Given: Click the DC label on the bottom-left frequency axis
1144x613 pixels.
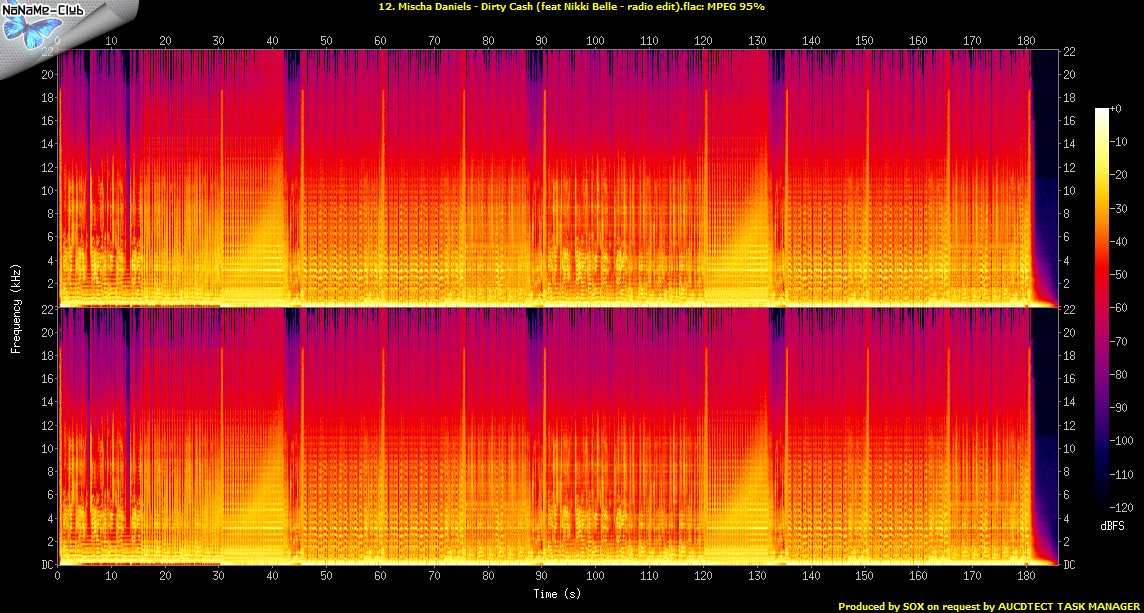Looking at the screenshot, I should pos(46,565).
